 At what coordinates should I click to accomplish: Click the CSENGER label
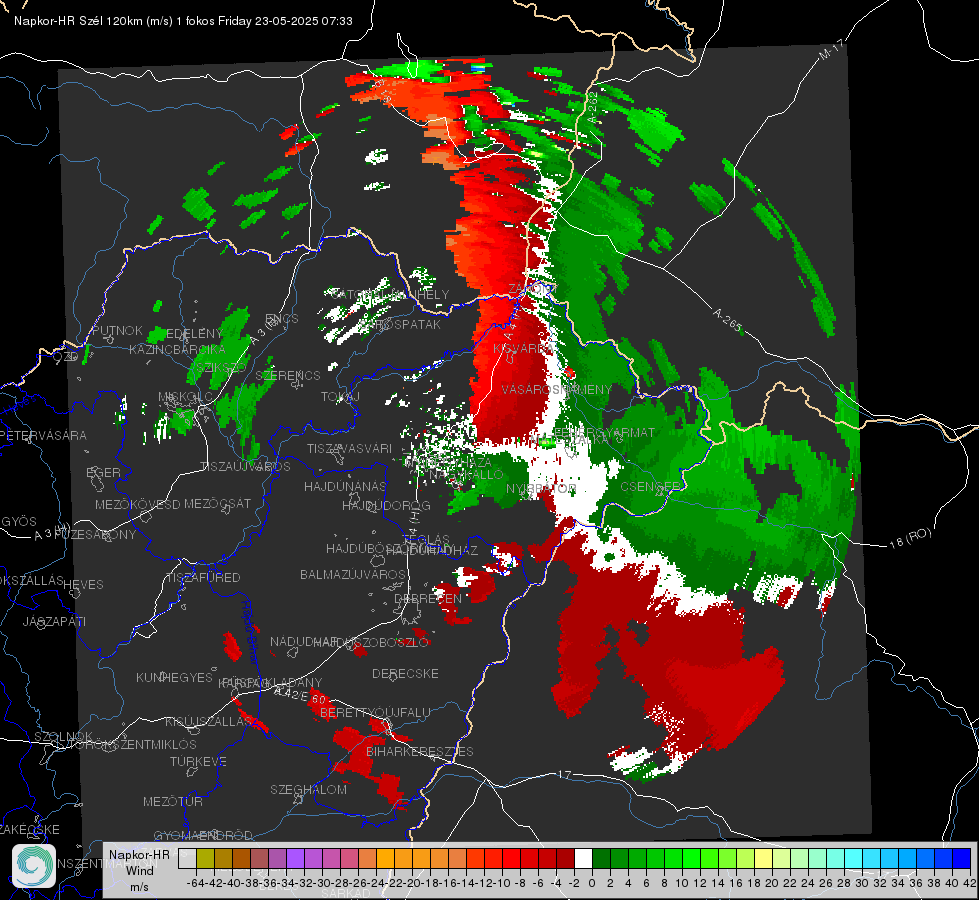[x=651, y=487]
